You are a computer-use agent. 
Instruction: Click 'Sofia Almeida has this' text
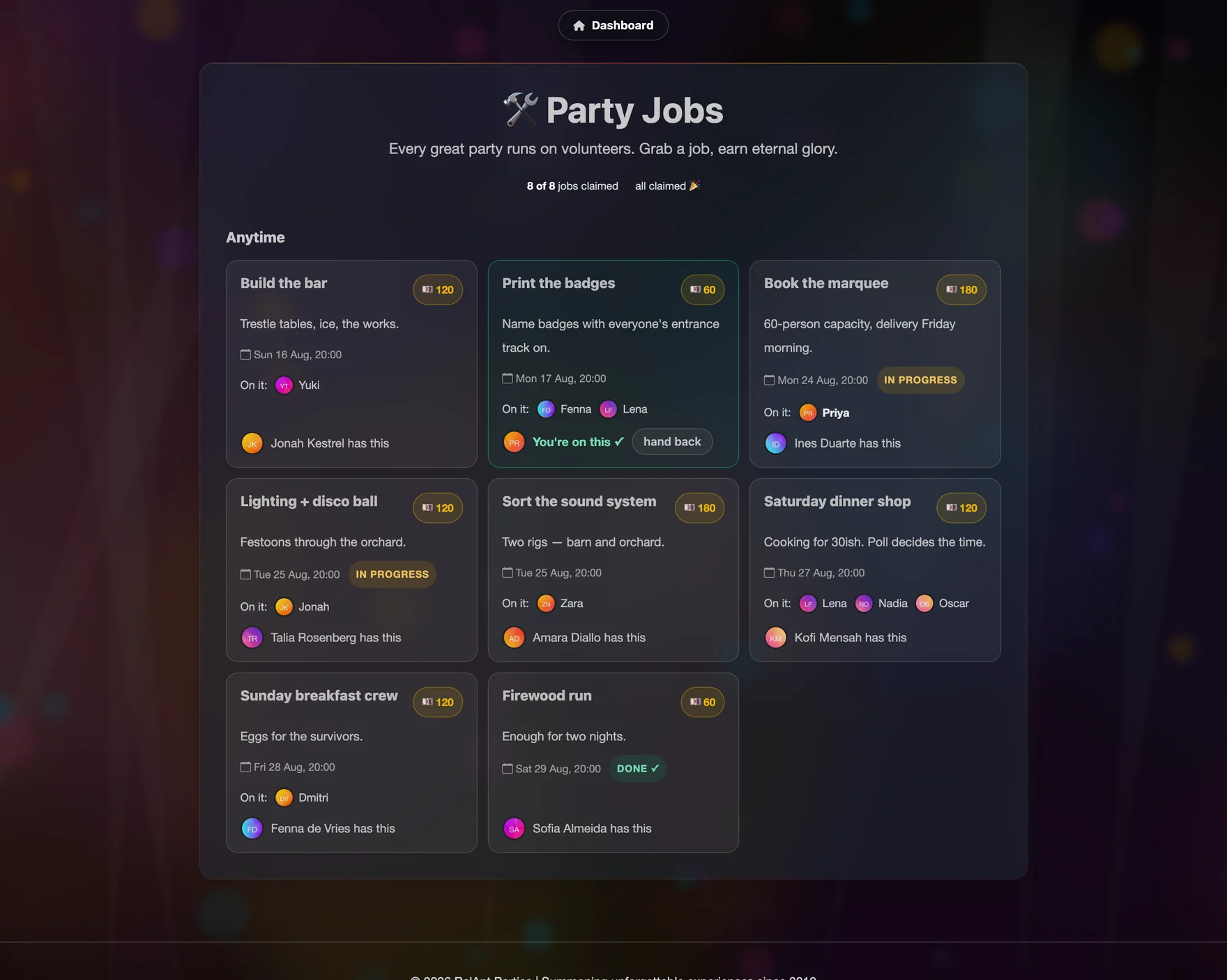click(x=592, y=829)
